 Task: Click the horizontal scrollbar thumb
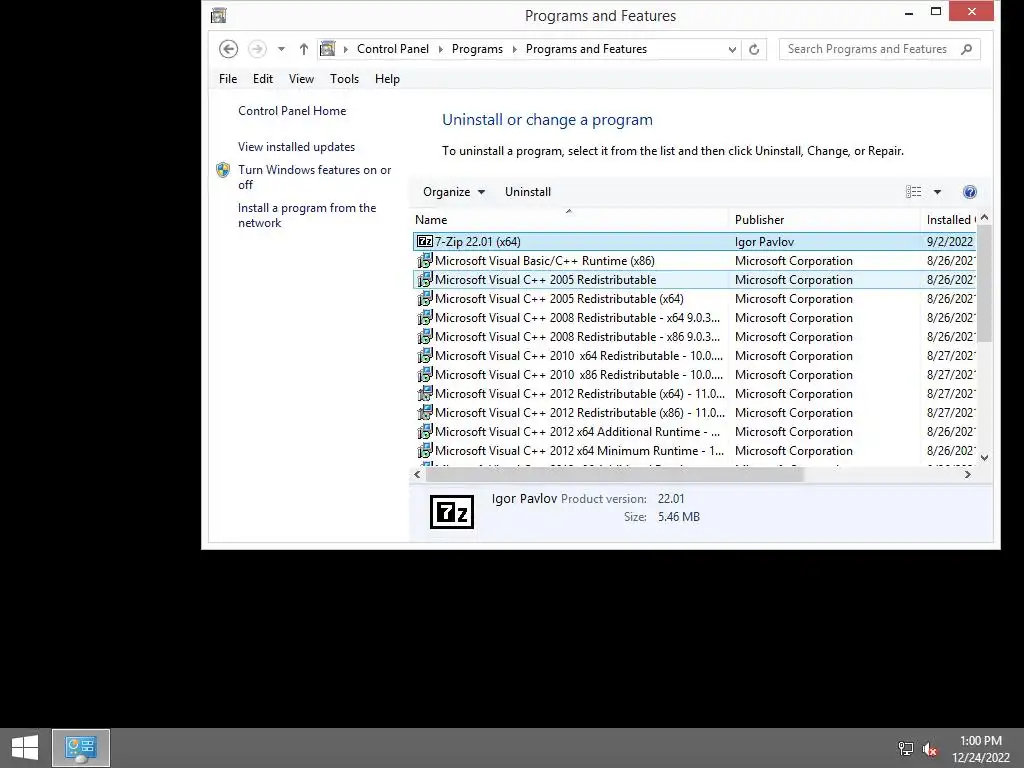click(614, 475)
